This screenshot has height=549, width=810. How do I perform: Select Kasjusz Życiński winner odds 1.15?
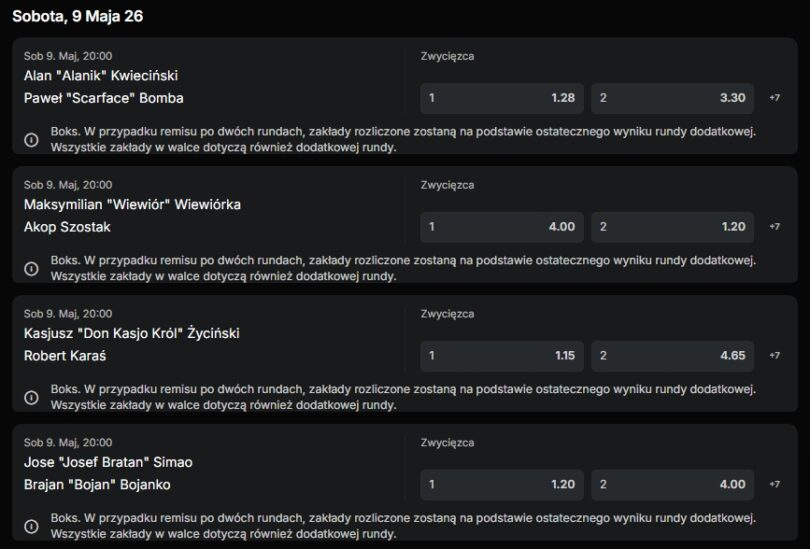tap(502, 356)
